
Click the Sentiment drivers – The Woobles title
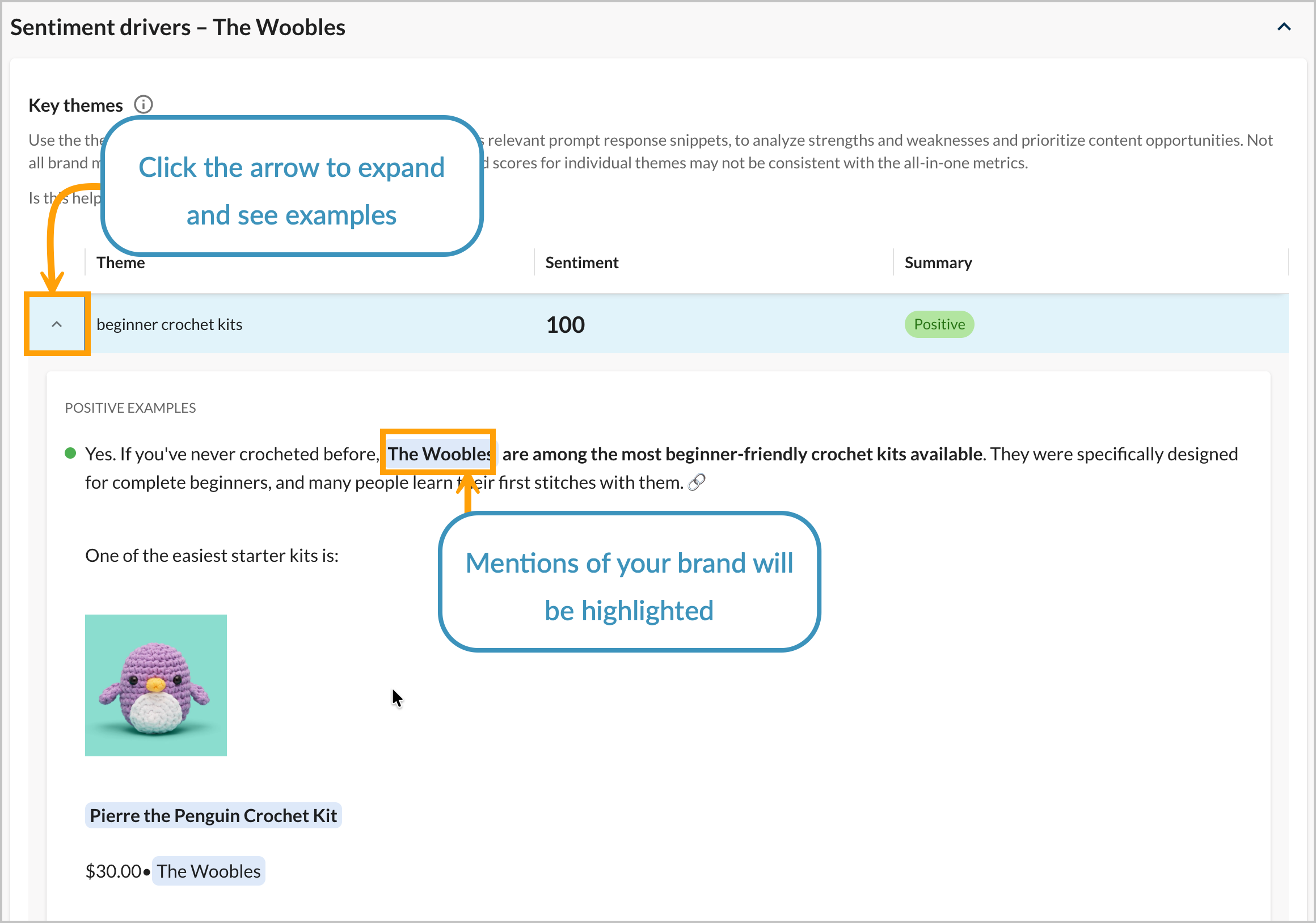pyautogui.click(x=178, y=28)
